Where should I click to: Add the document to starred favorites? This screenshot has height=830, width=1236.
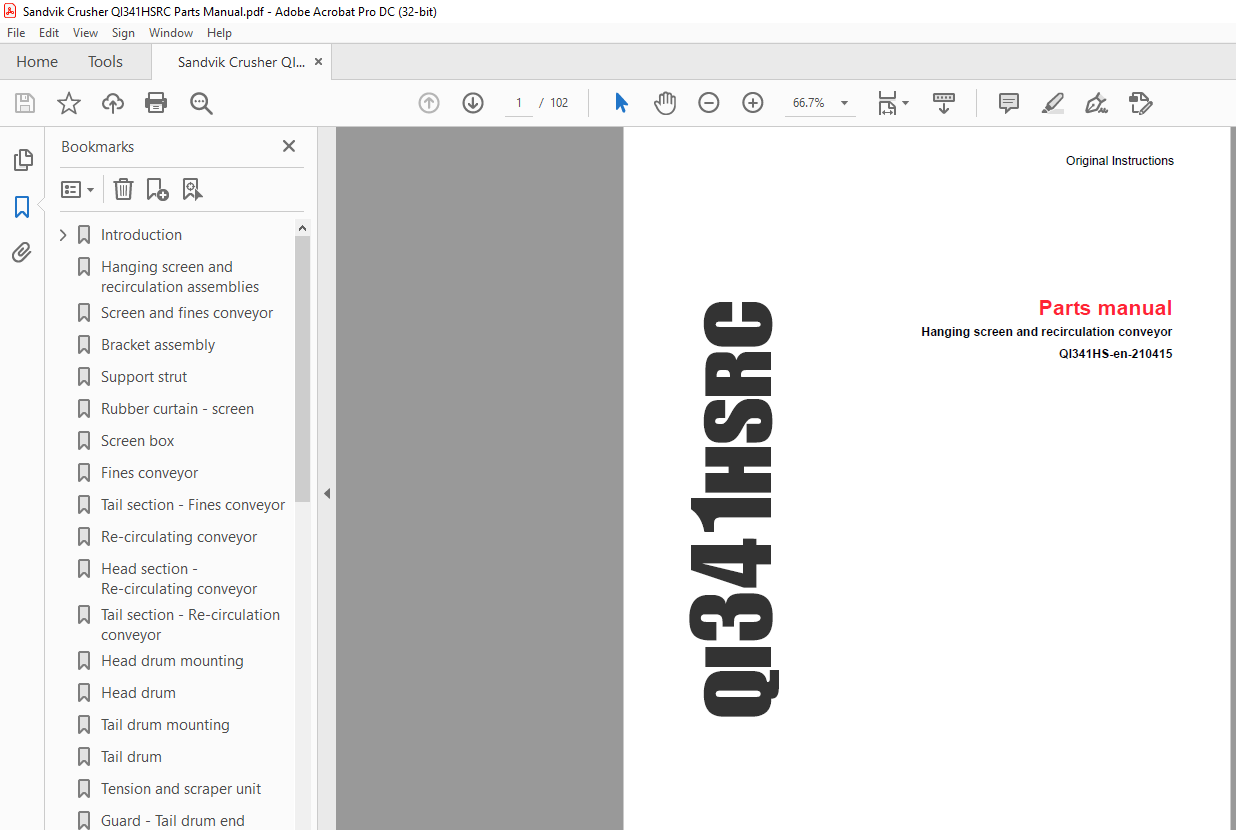tap(69, 103)
